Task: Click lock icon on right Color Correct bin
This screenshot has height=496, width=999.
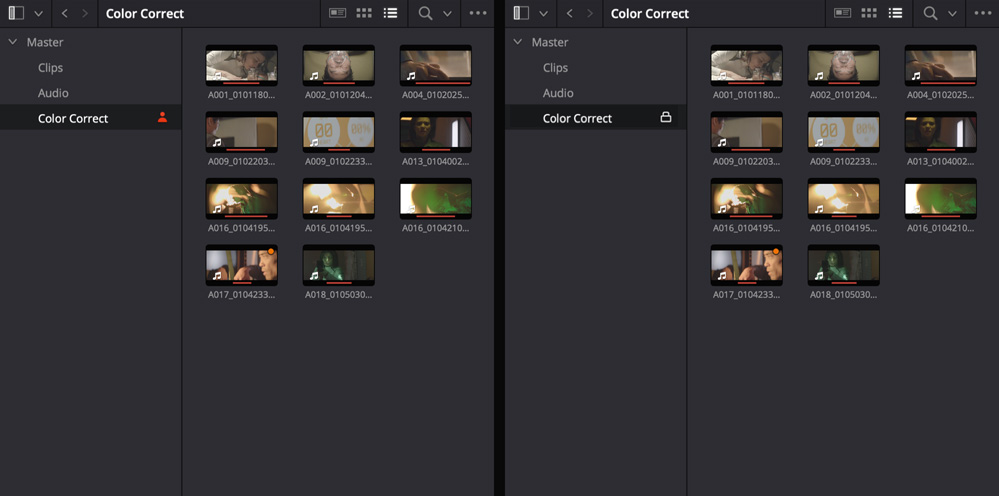Action: [666, 117]
